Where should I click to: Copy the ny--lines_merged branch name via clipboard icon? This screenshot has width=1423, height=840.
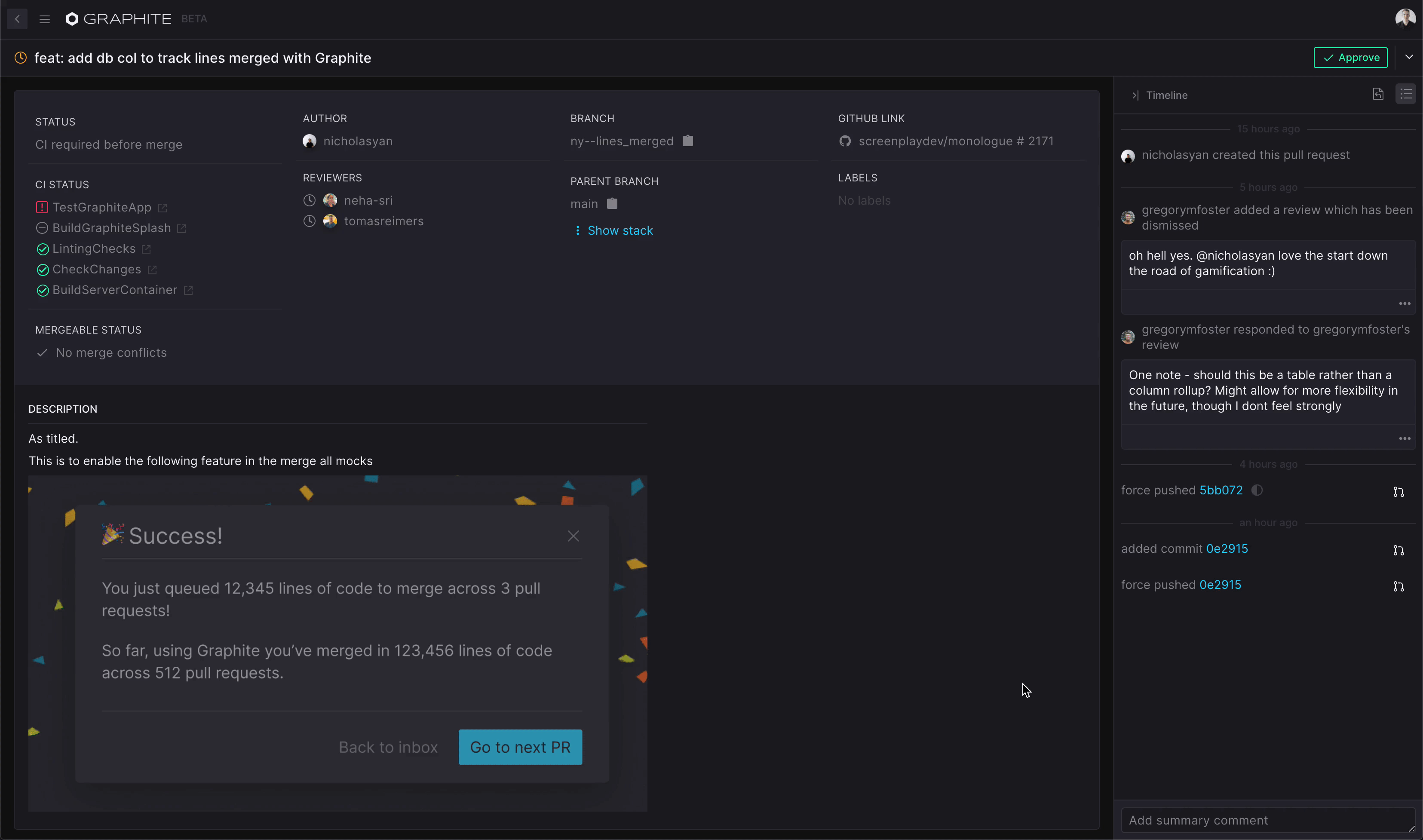[688, 141]
